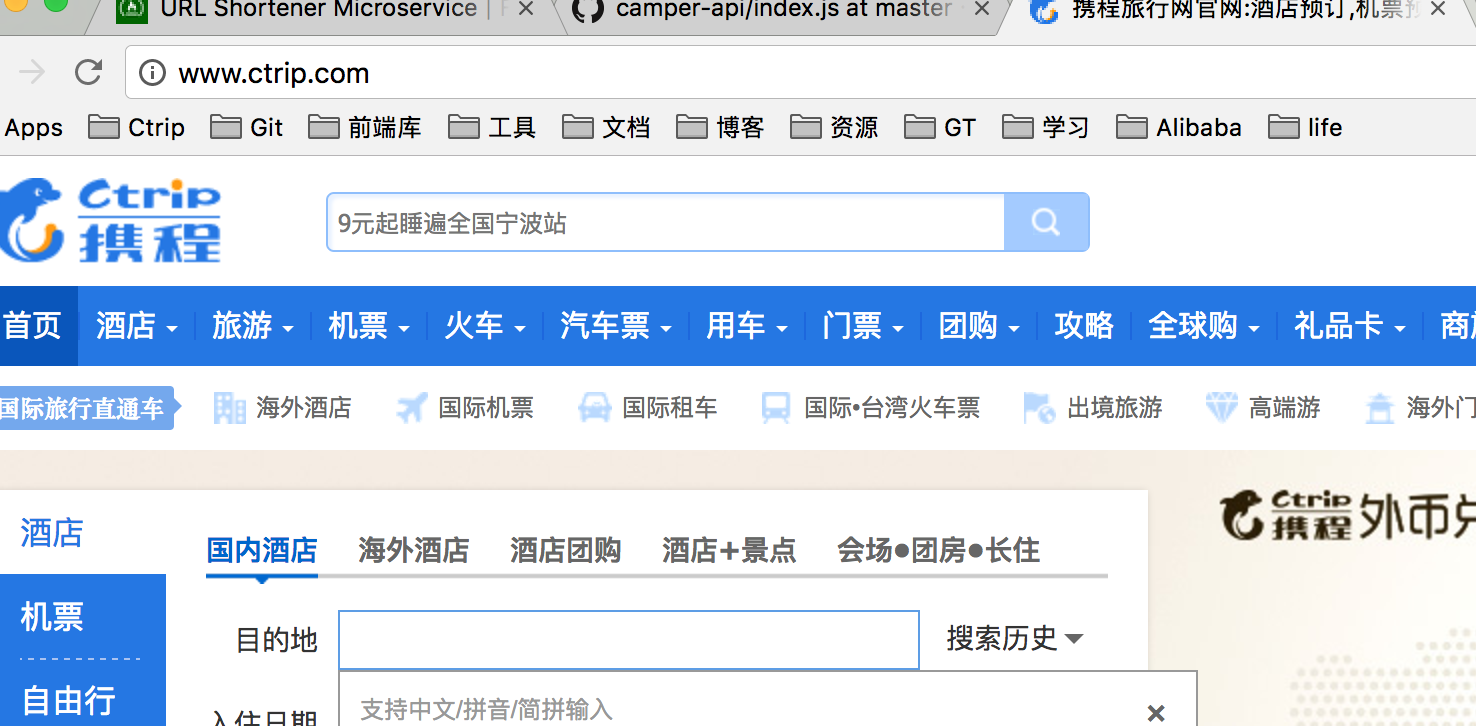Click the browser address bar URL
Viewport: 1476px width, 726px height.
tap(274, 73)
